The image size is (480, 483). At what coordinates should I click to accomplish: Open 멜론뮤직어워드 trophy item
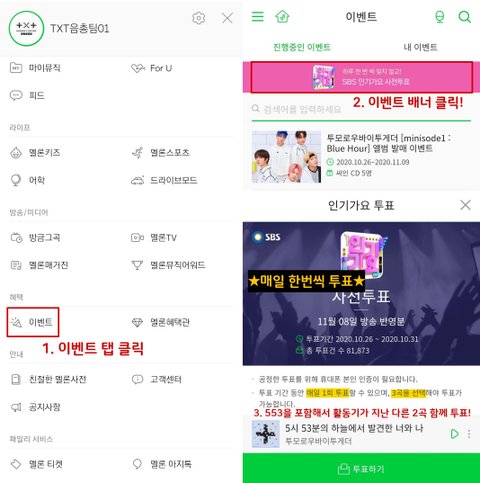coord(168,265)
